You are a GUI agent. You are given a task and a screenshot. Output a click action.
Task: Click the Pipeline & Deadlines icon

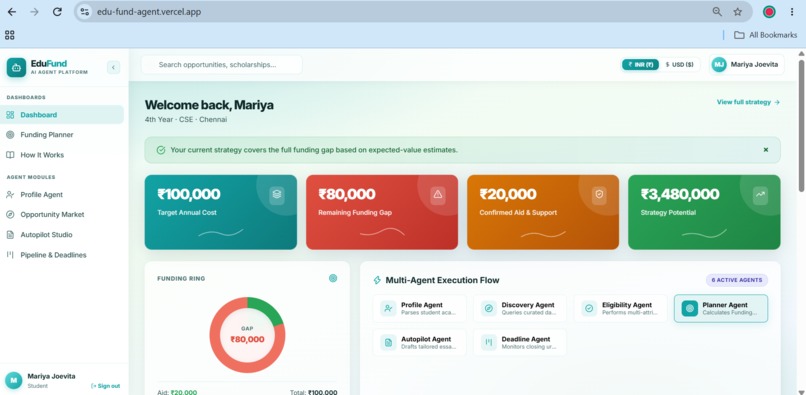pyautogui.click(x=10, y=255)
